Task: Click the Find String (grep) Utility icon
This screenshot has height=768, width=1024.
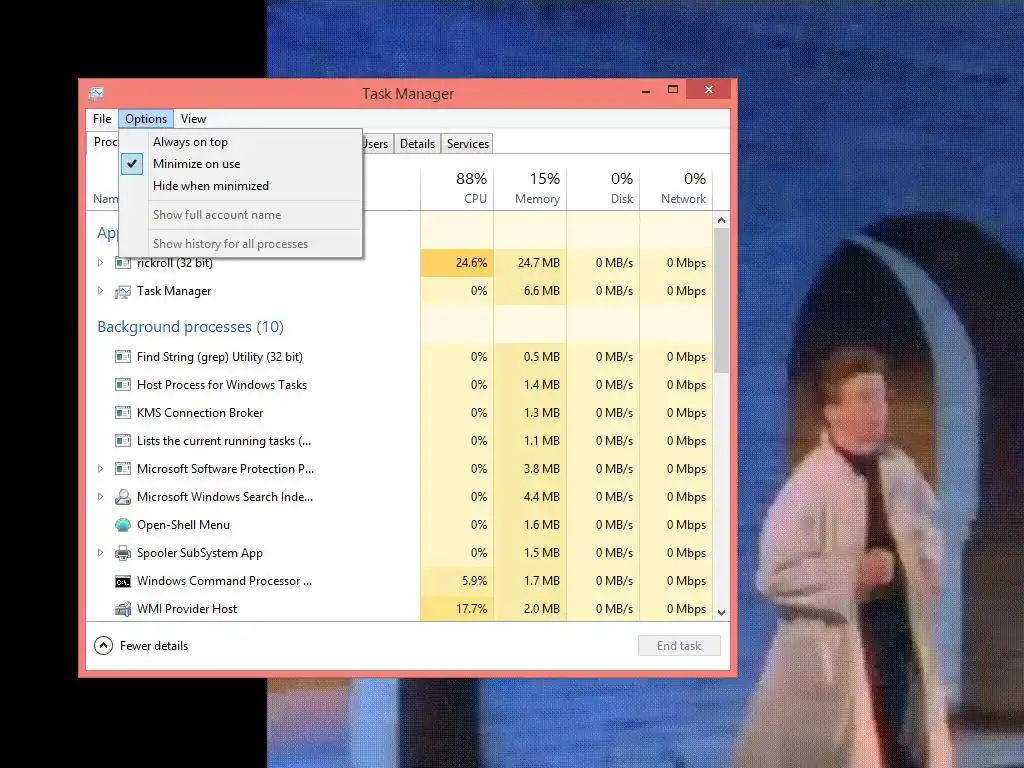Action: pos(123,357)
